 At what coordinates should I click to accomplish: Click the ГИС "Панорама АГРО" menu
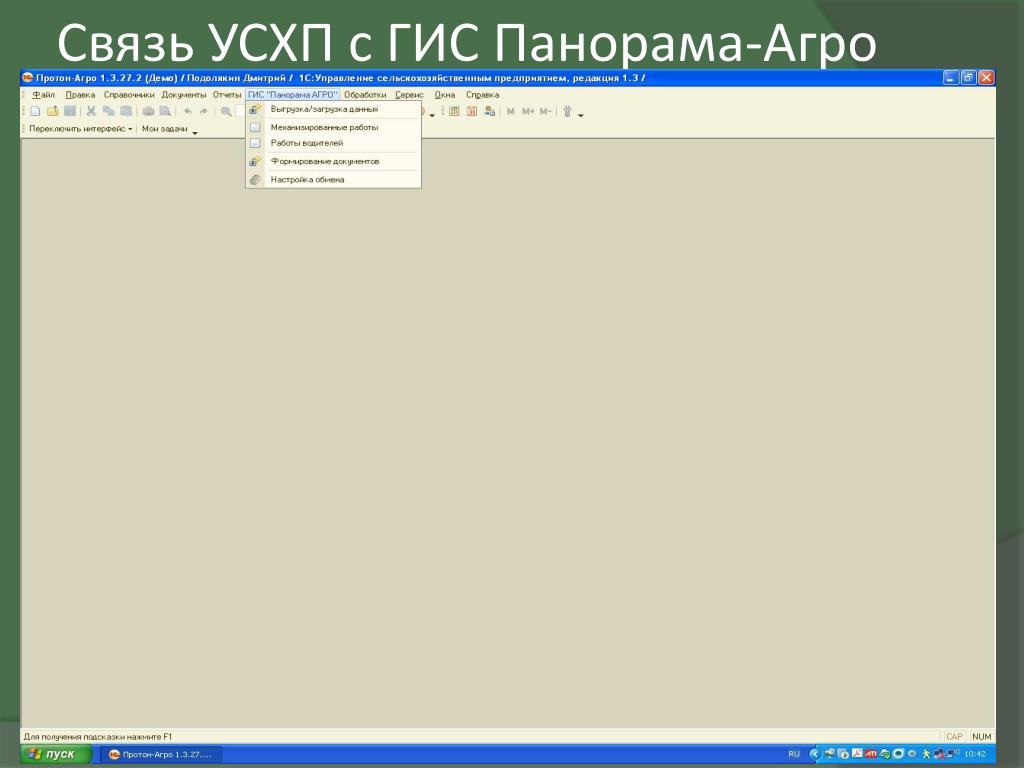click(x=293, y=95)
